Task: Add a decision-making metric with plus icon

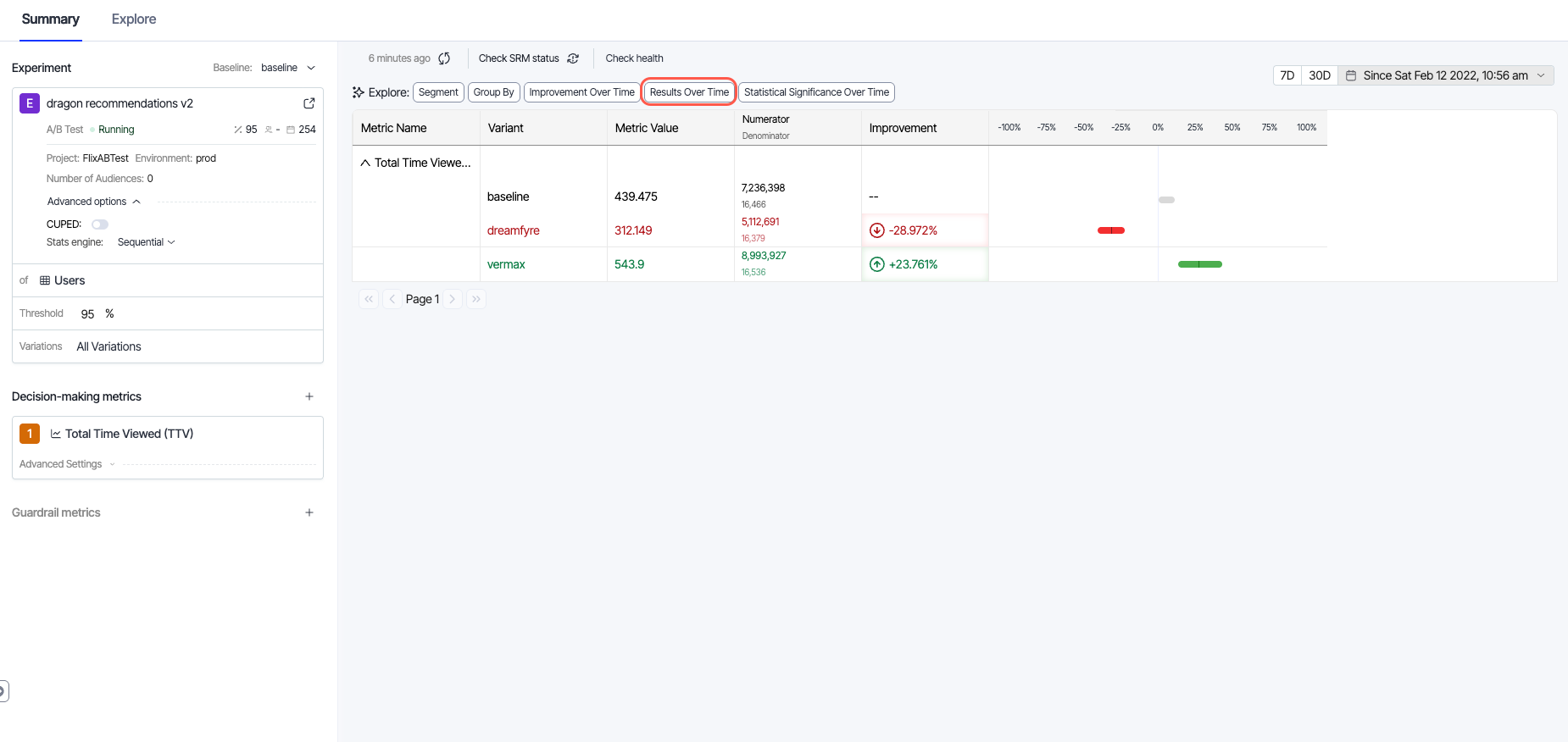Action: (x=309, y=396)
